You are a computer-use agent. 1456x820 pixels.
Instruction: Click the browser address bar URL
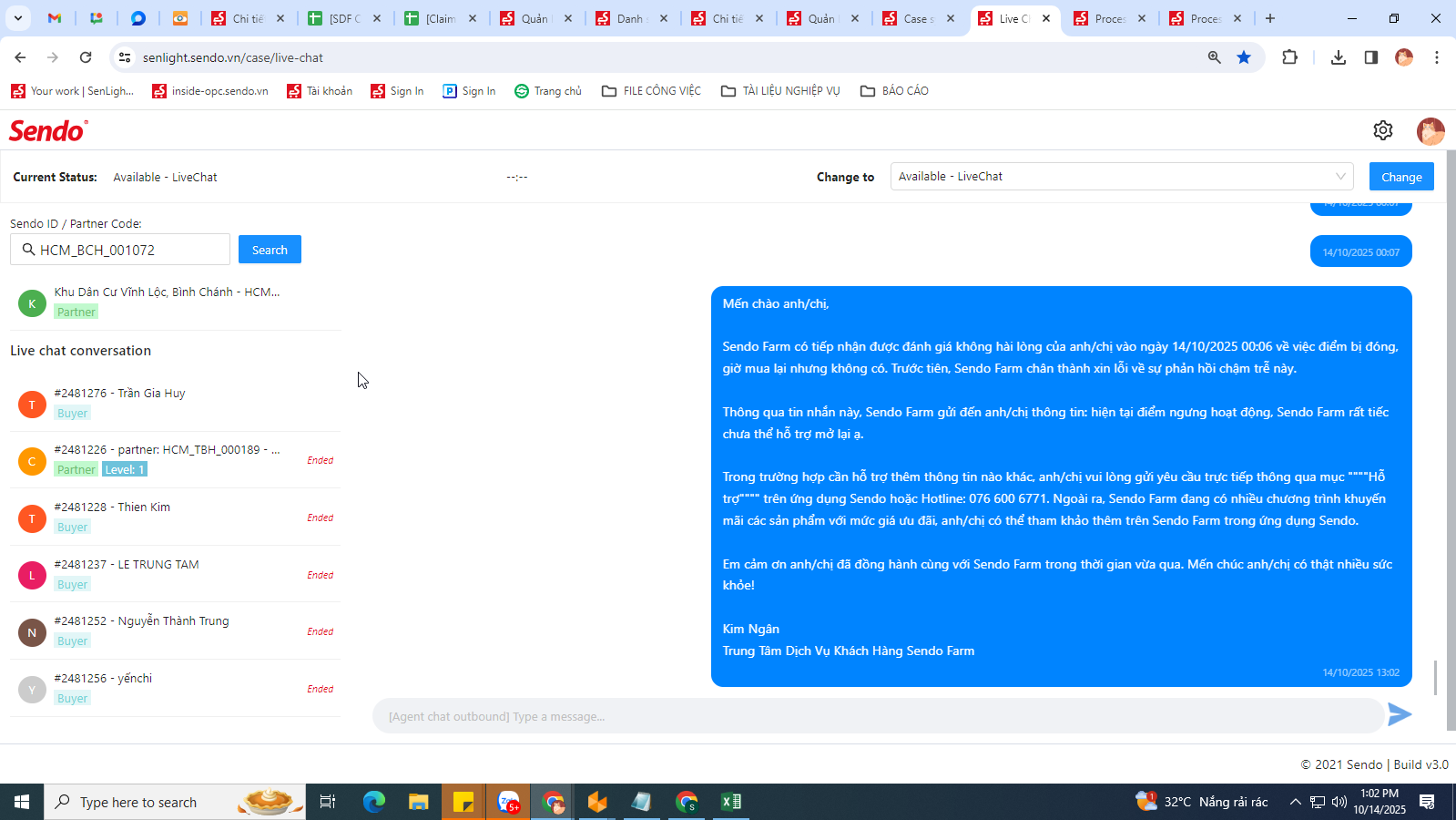coord(233,57)
